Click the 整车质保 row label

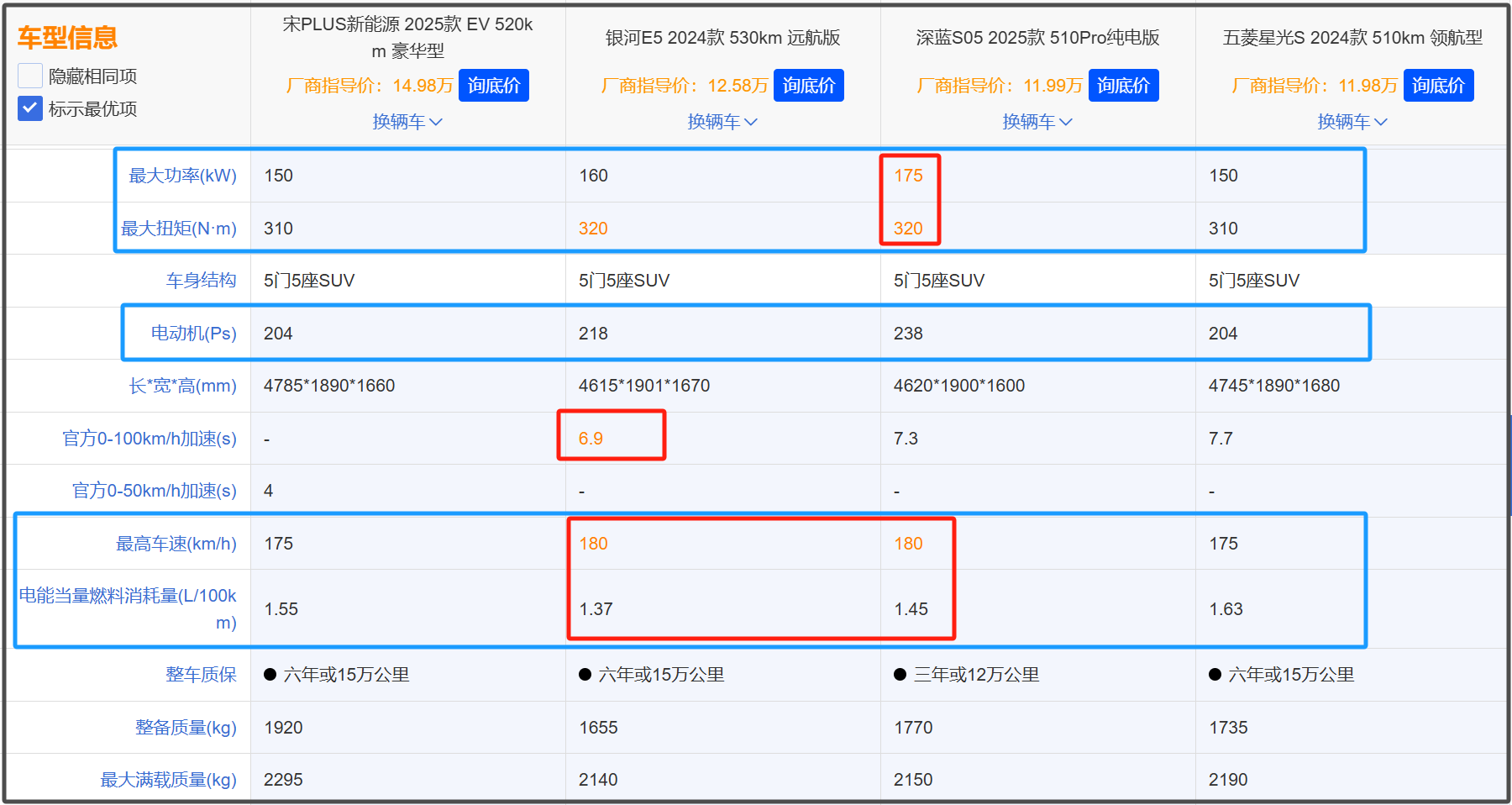point(202,675)
